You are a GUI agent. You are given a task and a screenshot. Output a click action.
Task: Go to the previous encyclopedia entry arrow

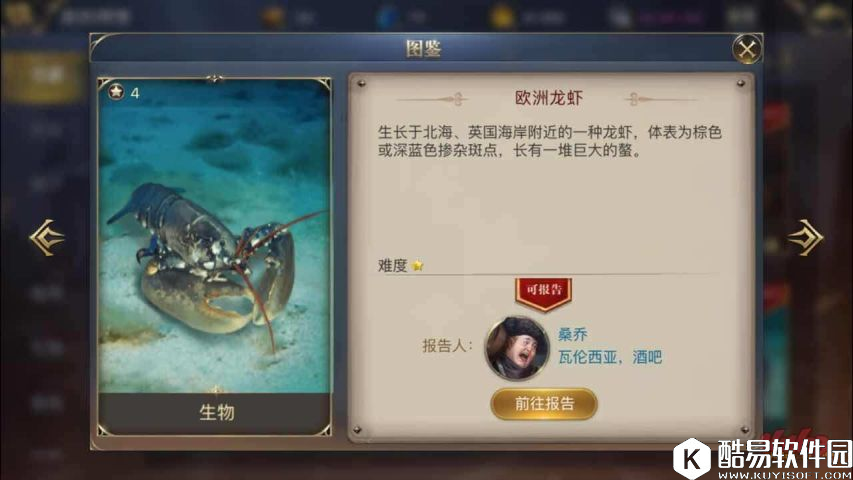(x=47, y=237)
